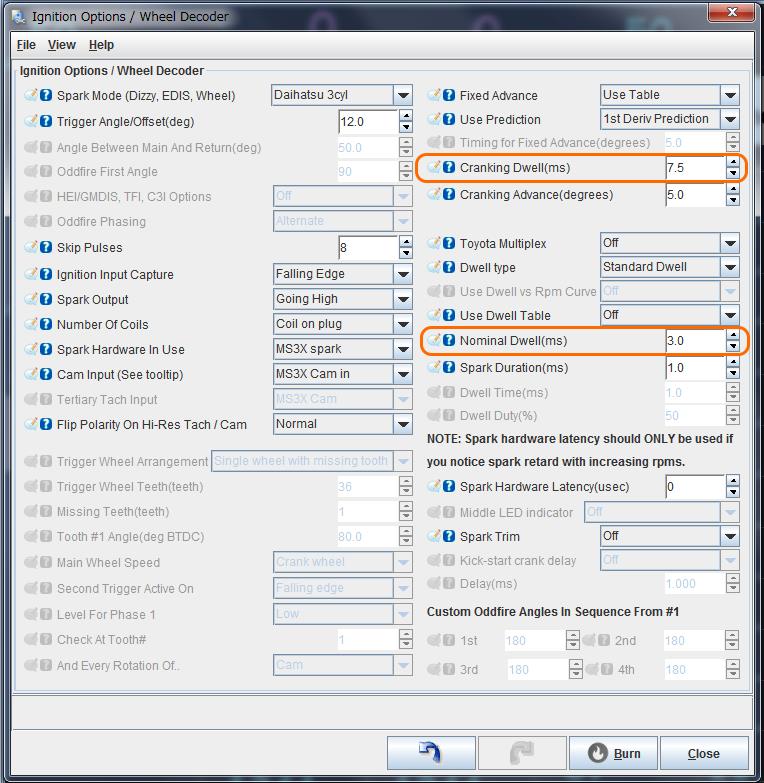The width and height of the screenshot is (764, 783).
Task: Show help for Use Prediction
Action: click(x=449, y=119)
